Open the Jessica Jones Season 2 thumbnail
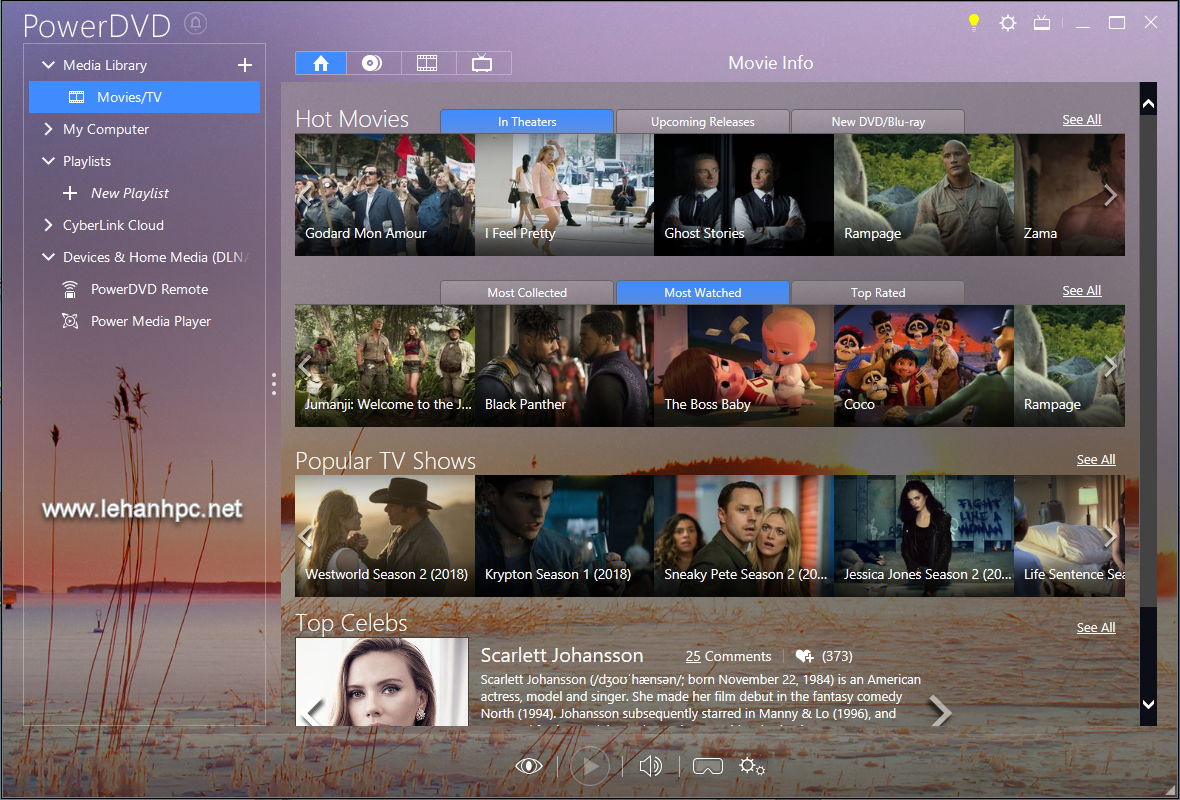The image size is (1180, 800). (923, 536)
